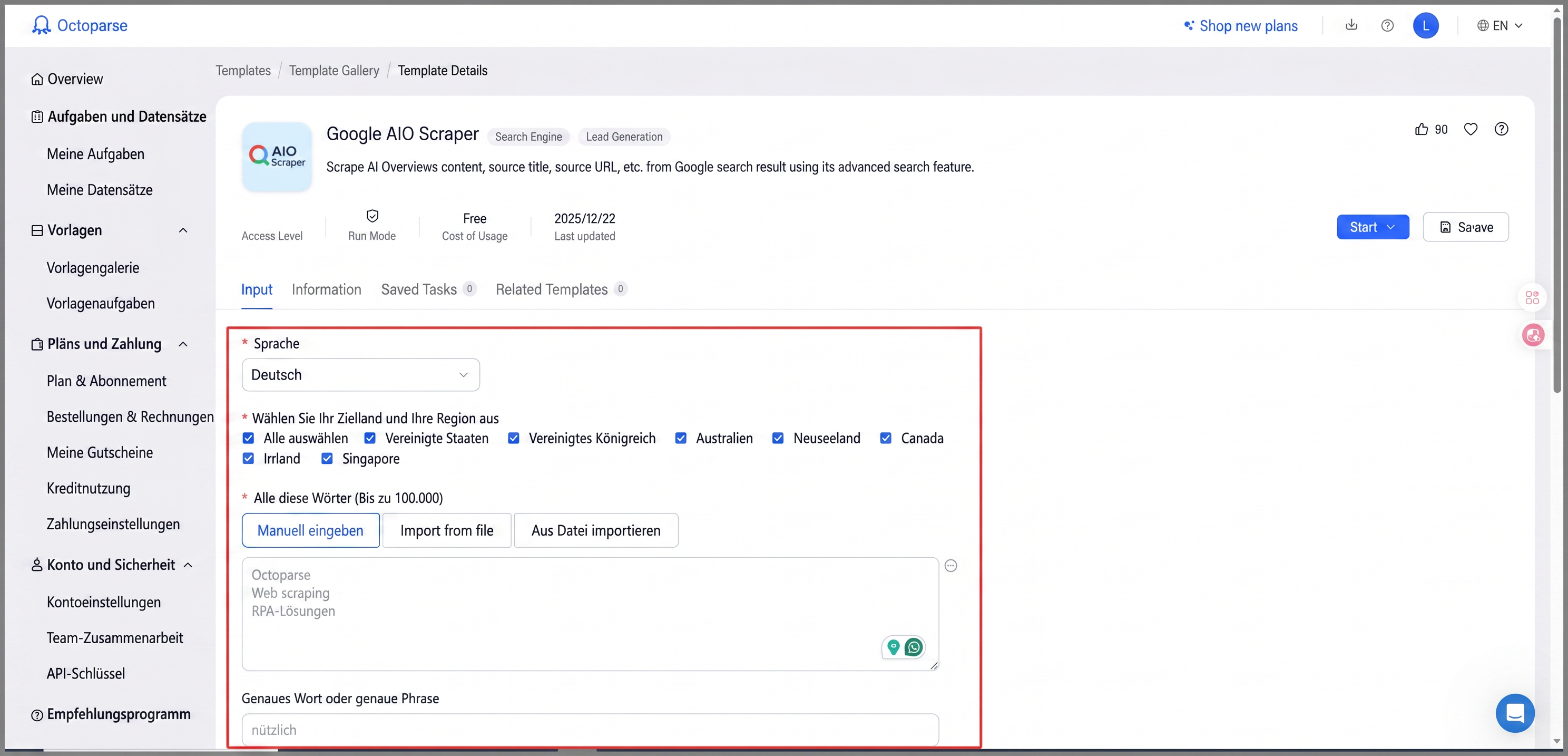
Task: Open Vorlagengalerie in sidebar
Action: pyautogui.click(x=93, y=268)
